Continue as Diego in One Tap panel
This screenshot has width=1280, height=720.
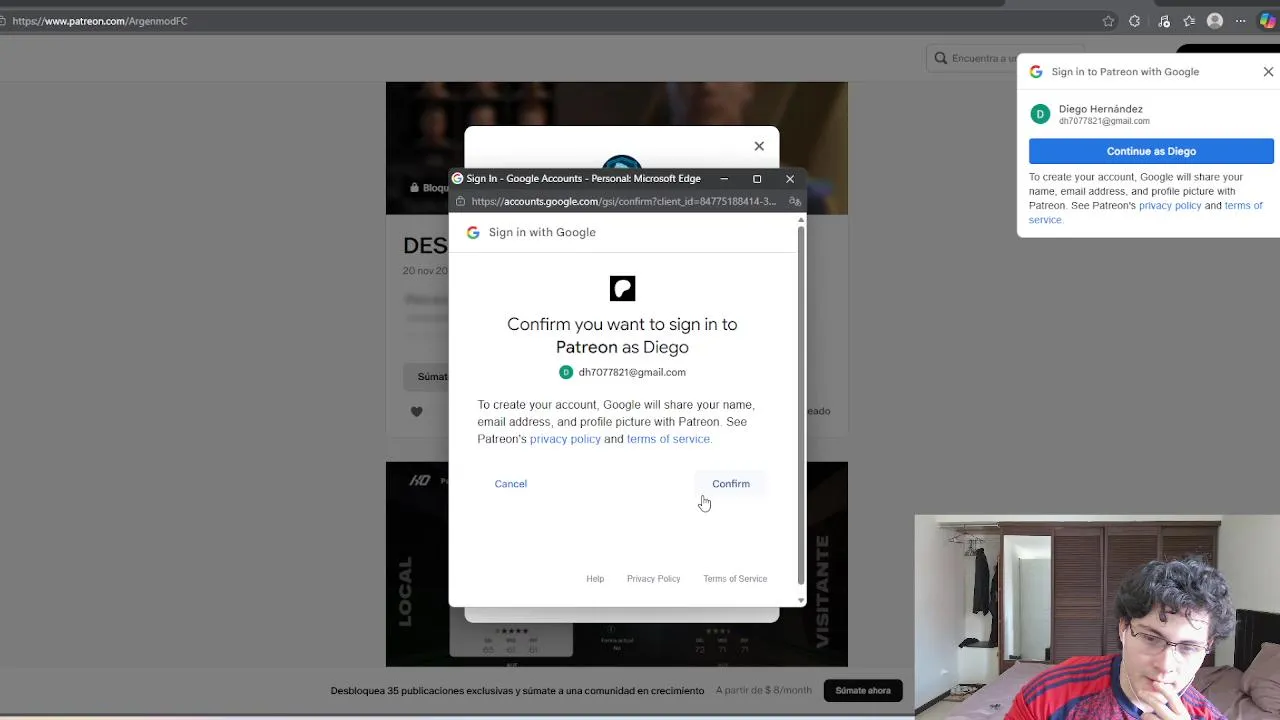(x=1151, y=151)
